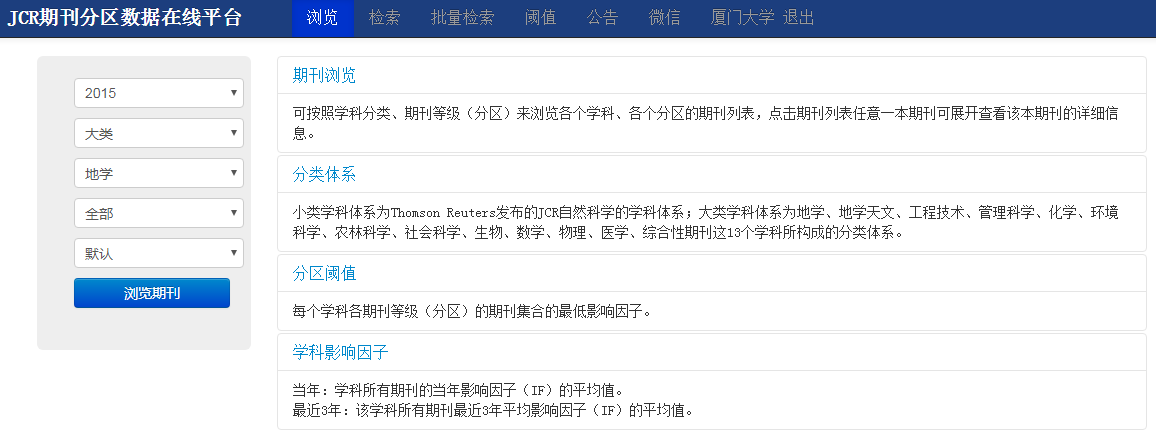Open the 地学 subject dropdown

click(x=159, y=173)
